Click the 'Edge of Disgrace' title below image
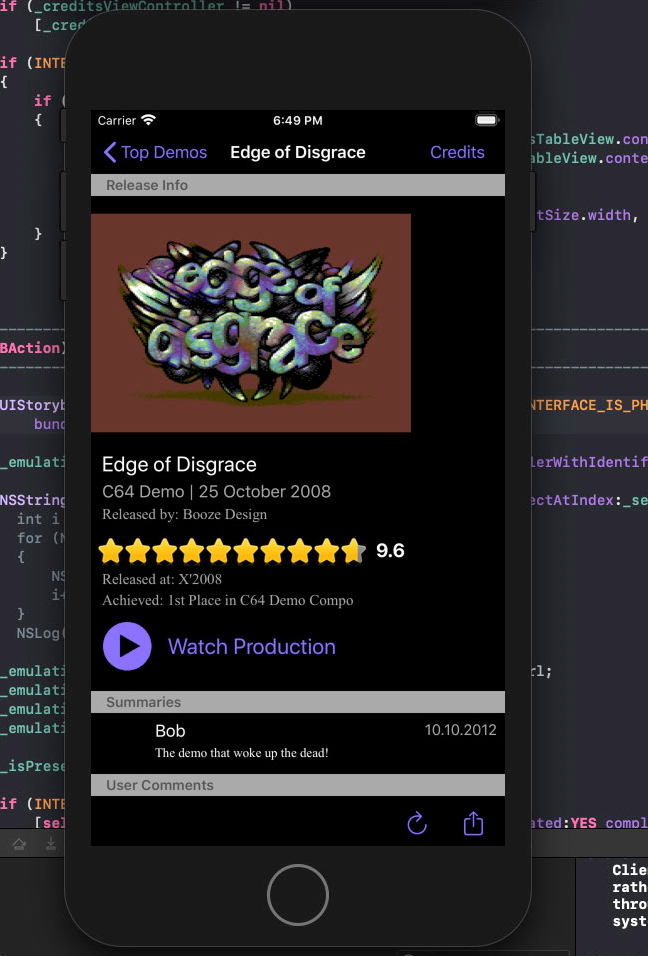Image resolution: width=648 pixels, height=956 pixels. tap(179, 465)
